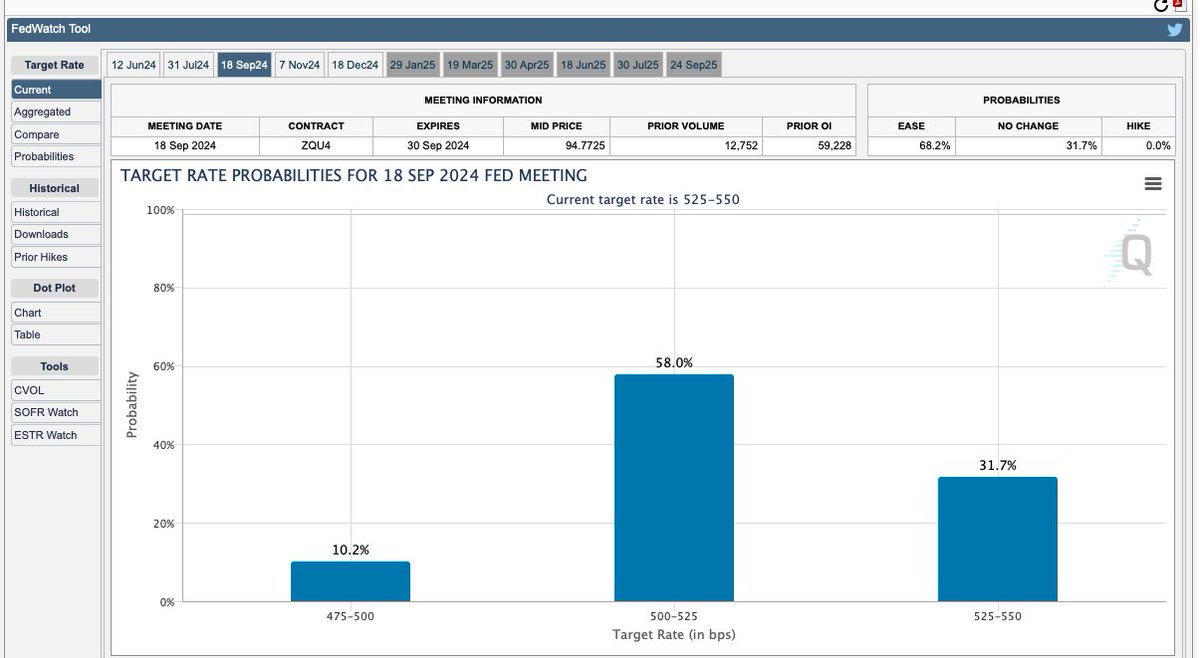Select the 29 Jan25 meeting tab
Image resolution: width=1200 pixels, height=658 pixels.
click(x=413, y=65)
